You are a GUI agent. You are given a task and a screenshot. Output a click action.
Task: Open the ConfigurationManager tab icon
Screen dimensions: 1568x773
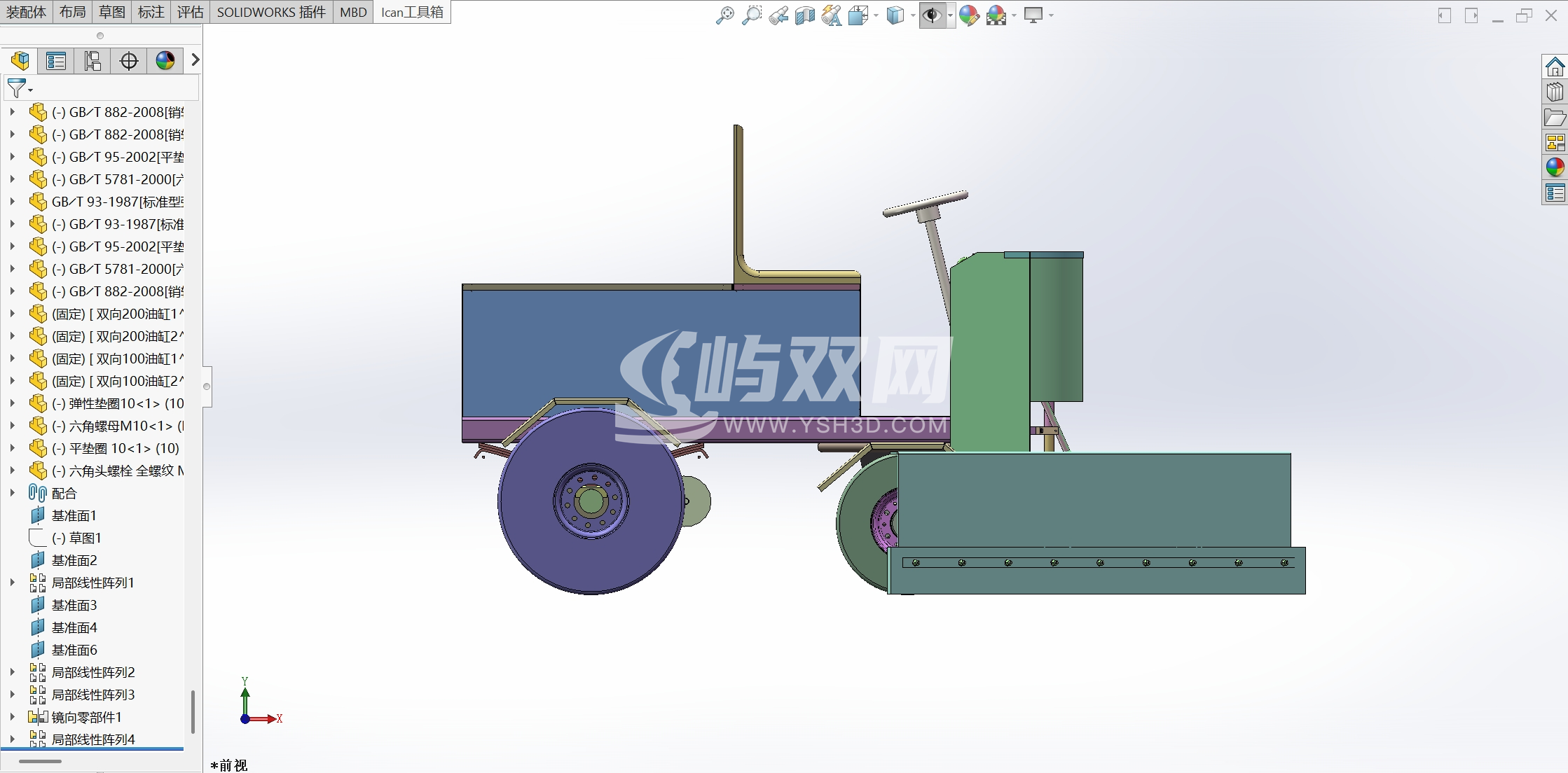92,61
